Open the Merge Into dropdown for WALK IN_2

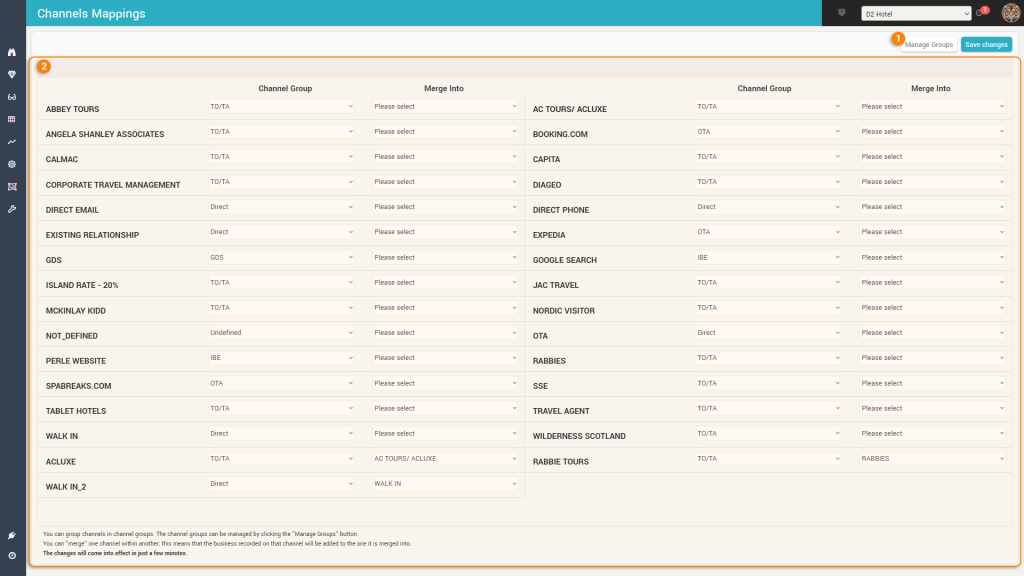click(445, 484)
